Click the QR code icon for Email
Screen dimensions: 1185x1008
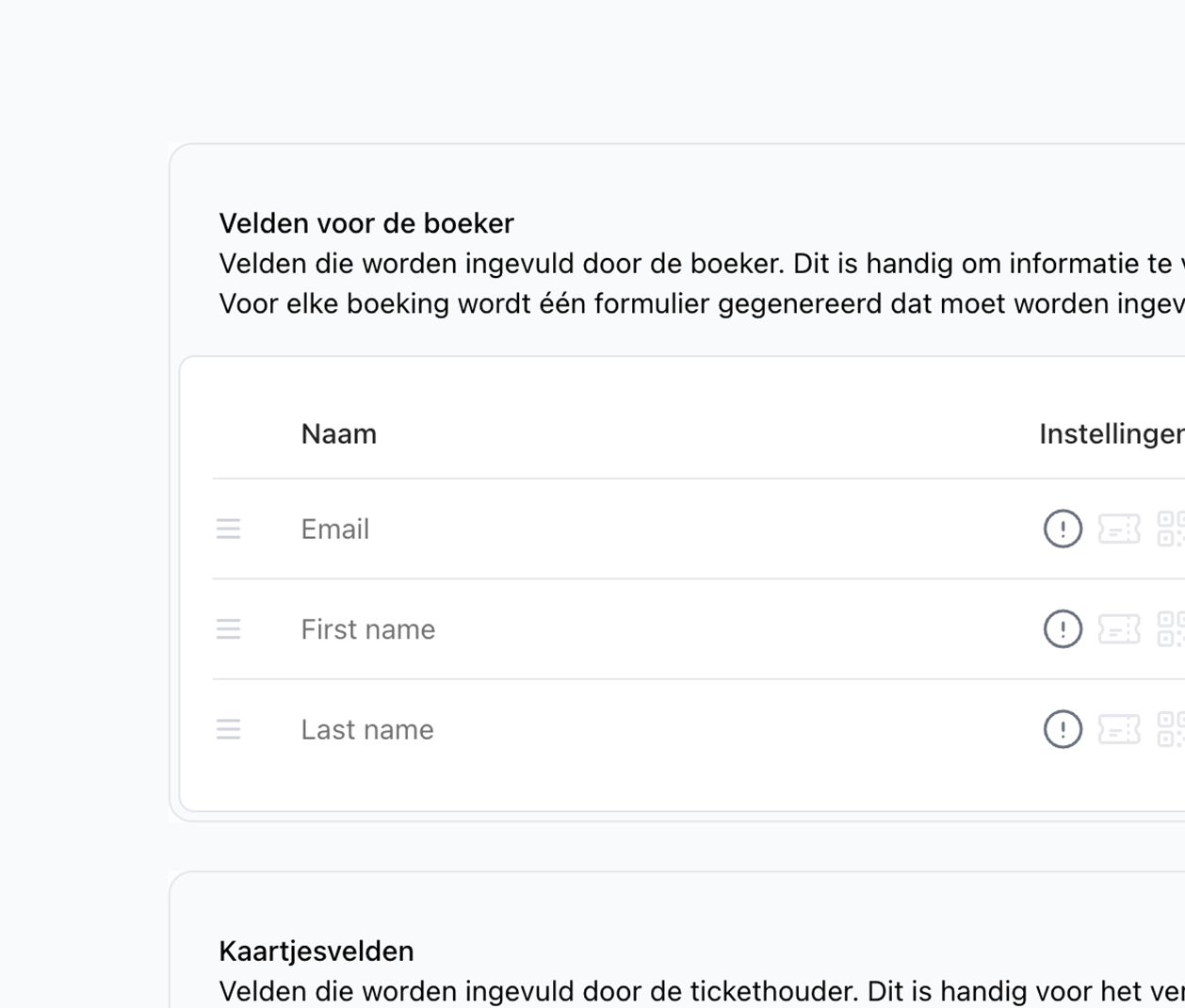pos(1171,528)
